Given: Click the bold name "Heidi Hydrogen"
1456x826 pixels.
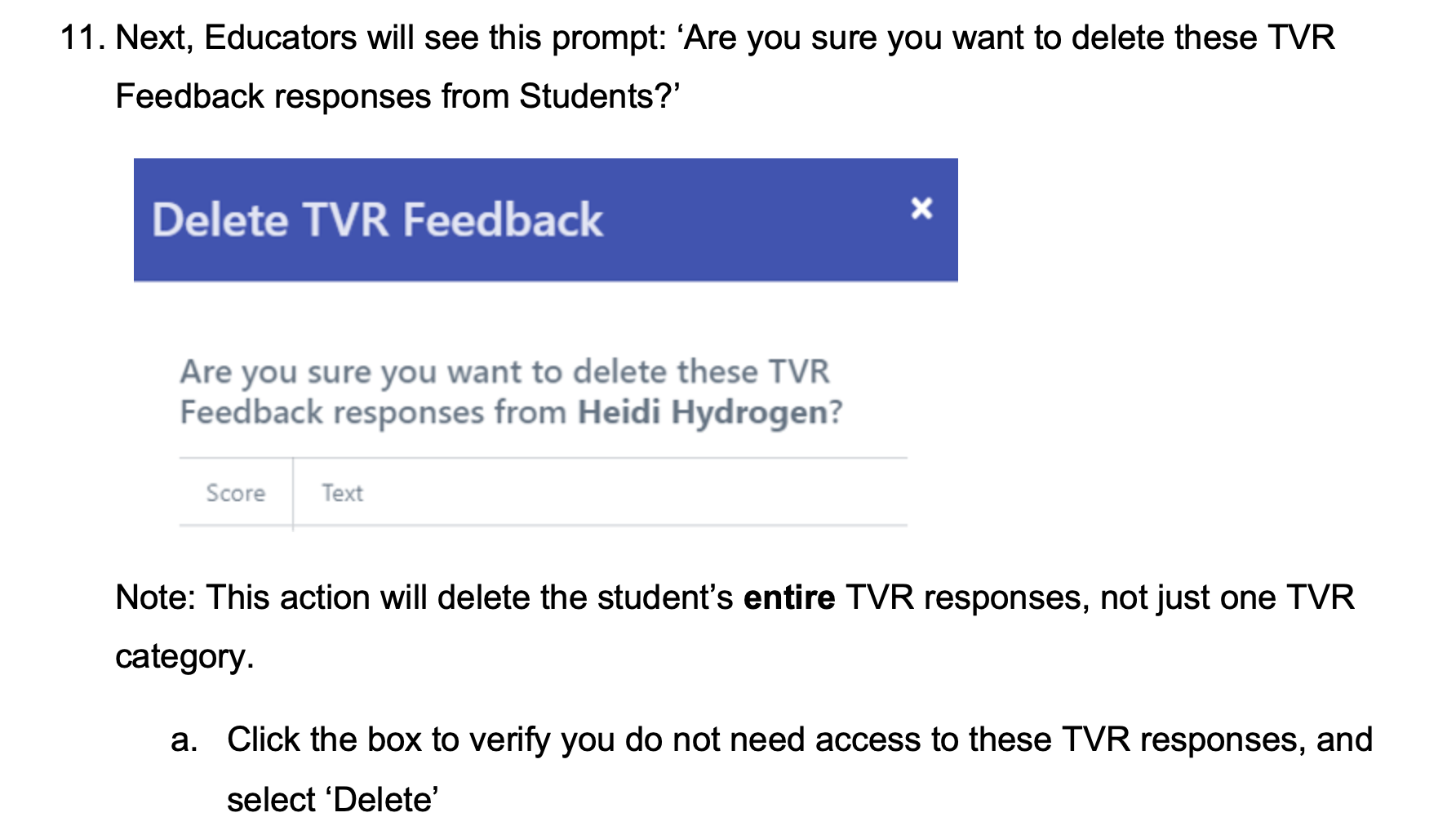Looking at the screenshot, I should click(704, 412).
